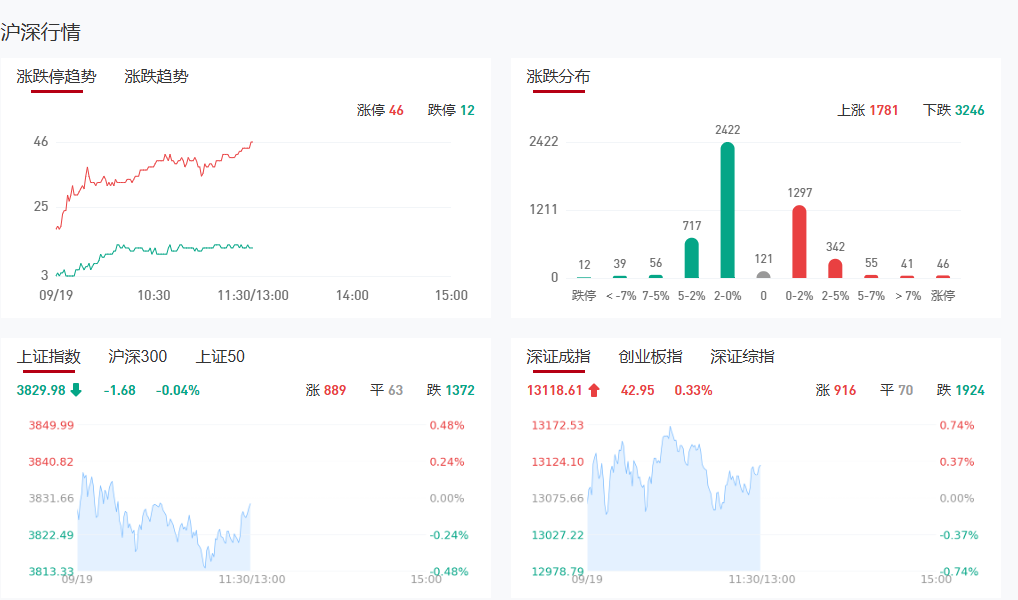Click the 跌停 12 legend label

451,110
